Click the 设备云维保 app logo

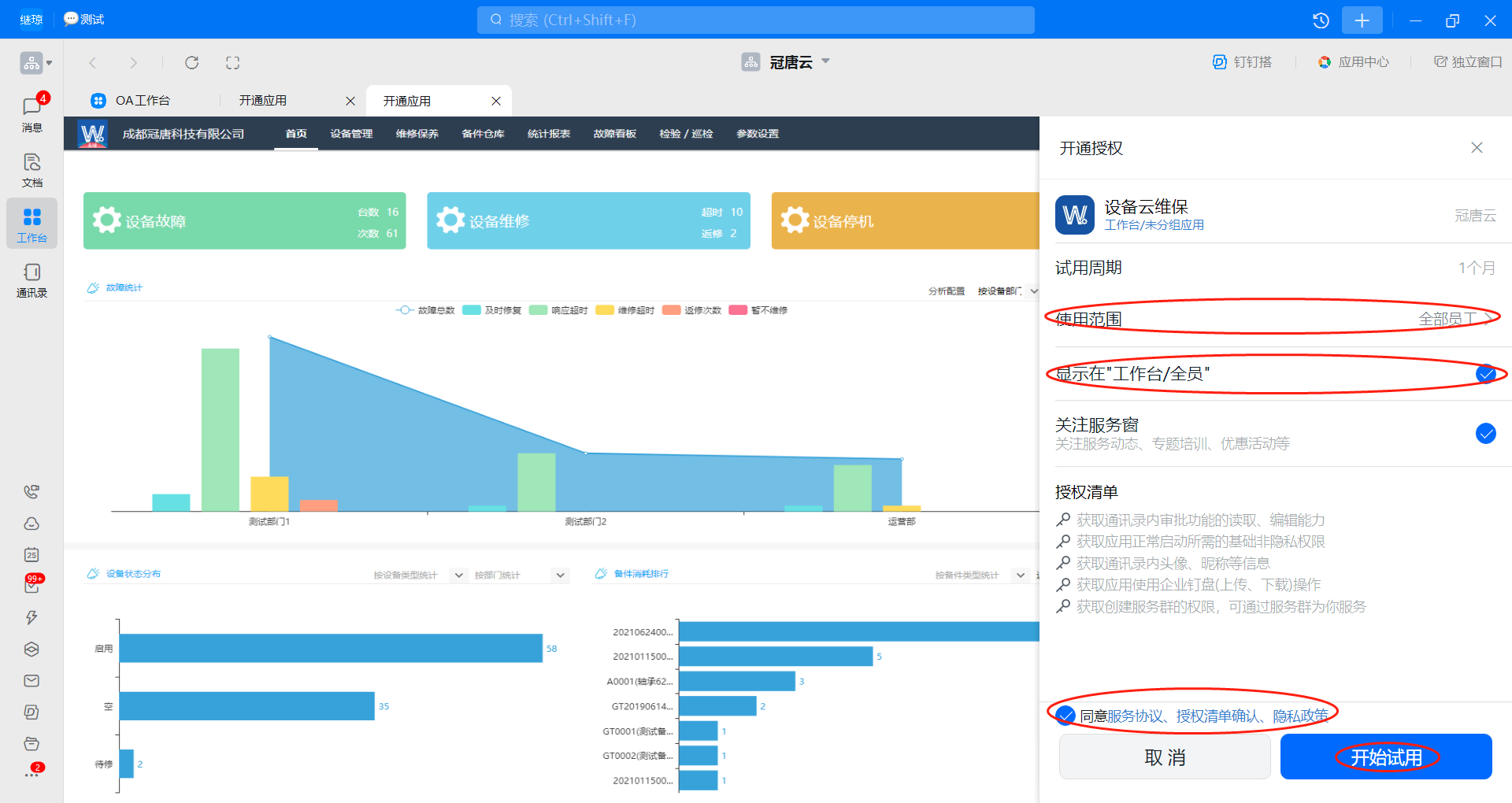point(1074,215)
